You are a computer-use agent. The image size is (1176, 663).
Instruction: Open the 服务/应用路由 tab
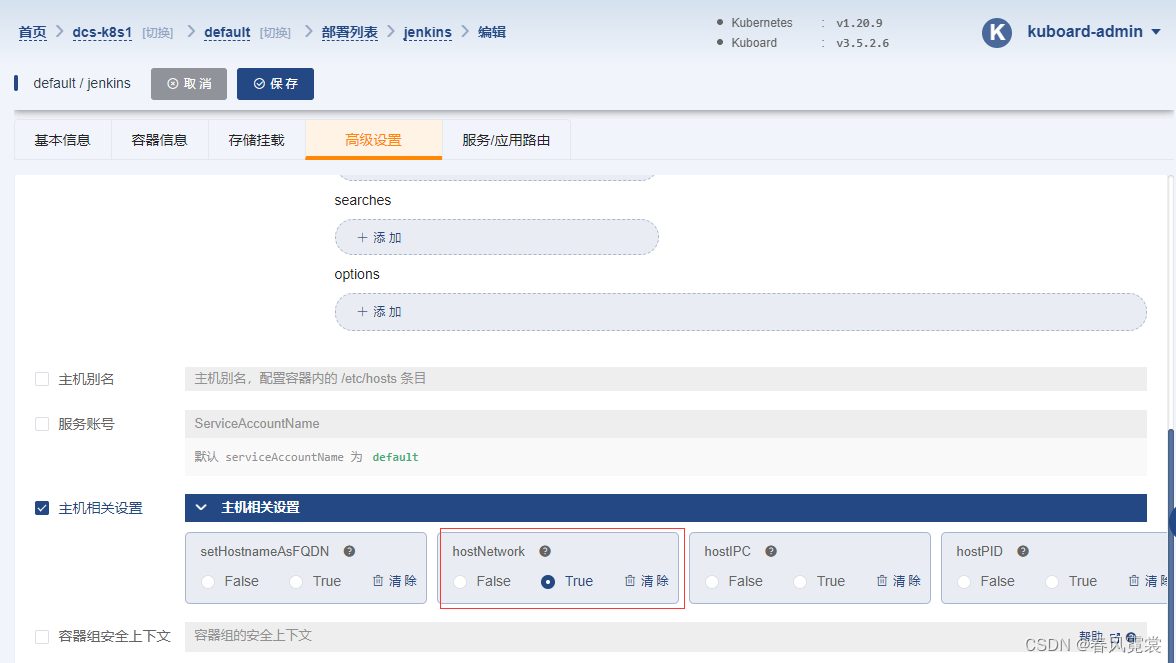(506, 140)
